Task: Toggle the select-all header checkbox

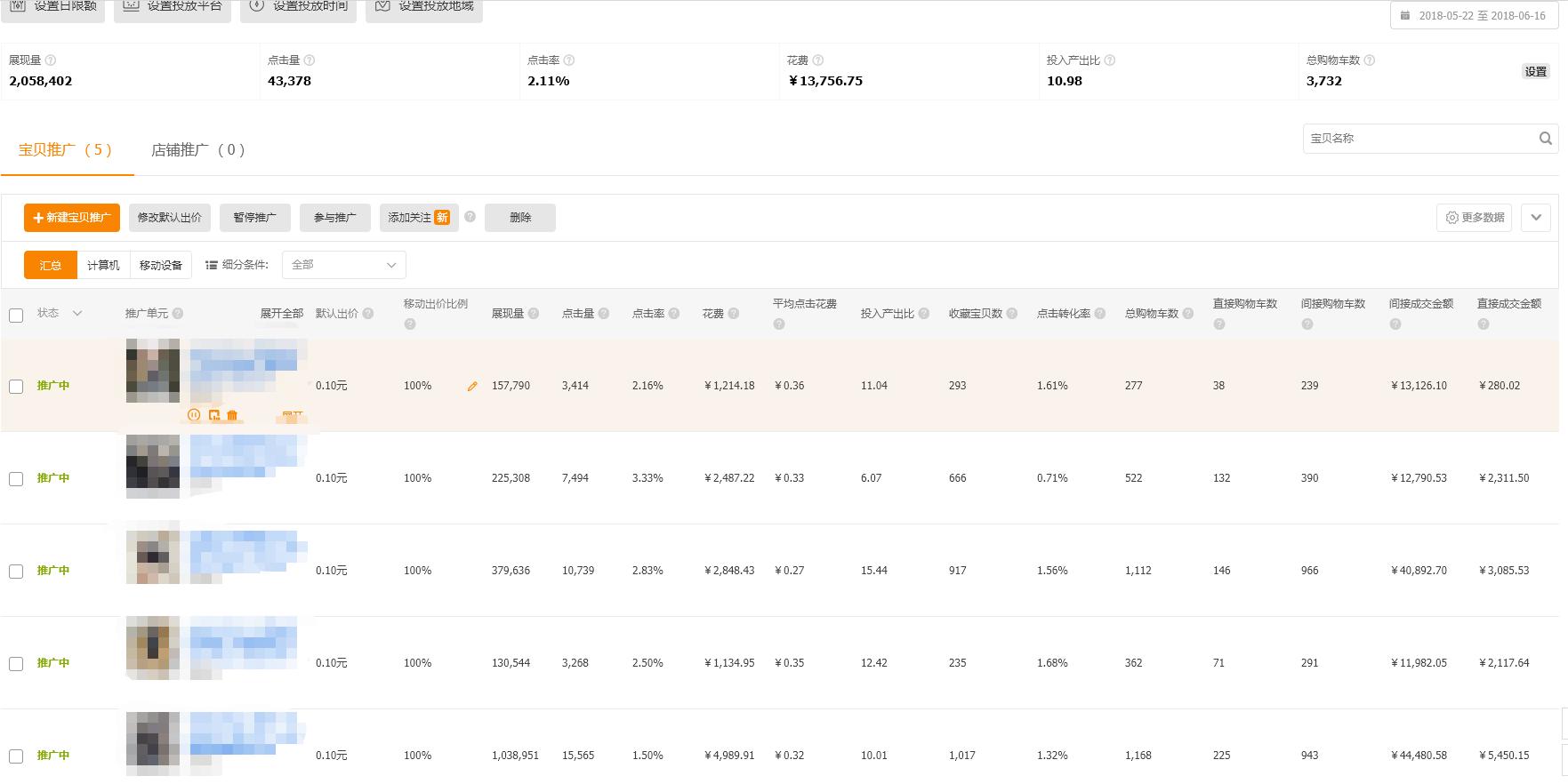Action: (16, 315)
